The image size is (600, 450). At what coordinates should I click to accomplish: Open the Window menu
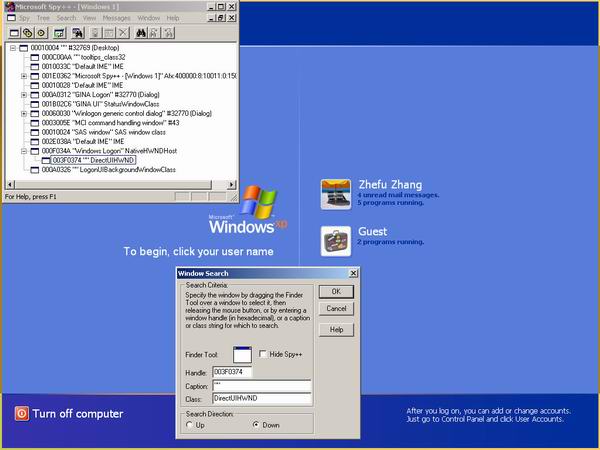148,18
